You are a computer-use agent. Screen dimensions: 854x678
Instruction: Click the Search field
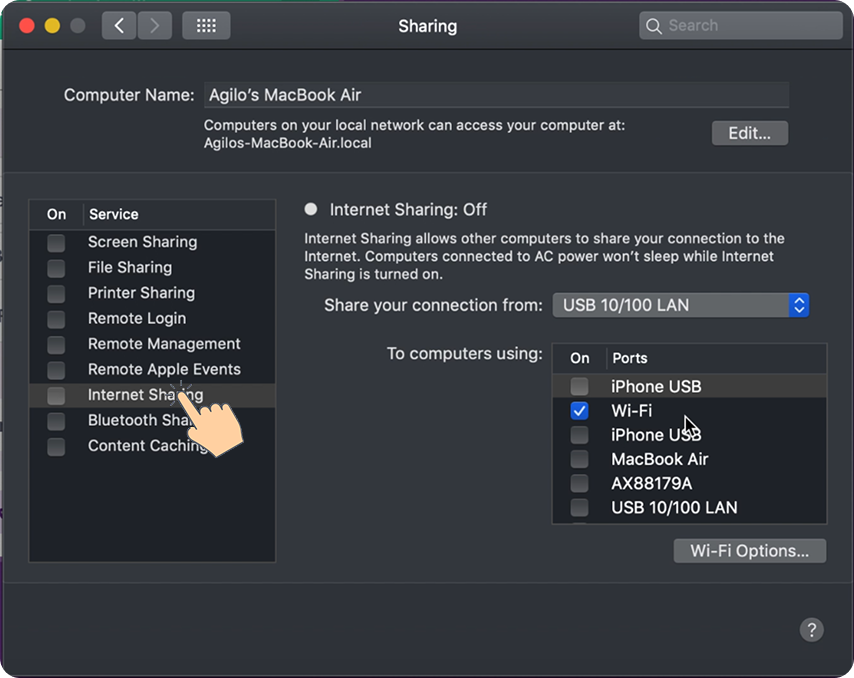click(x=740, y=25)
